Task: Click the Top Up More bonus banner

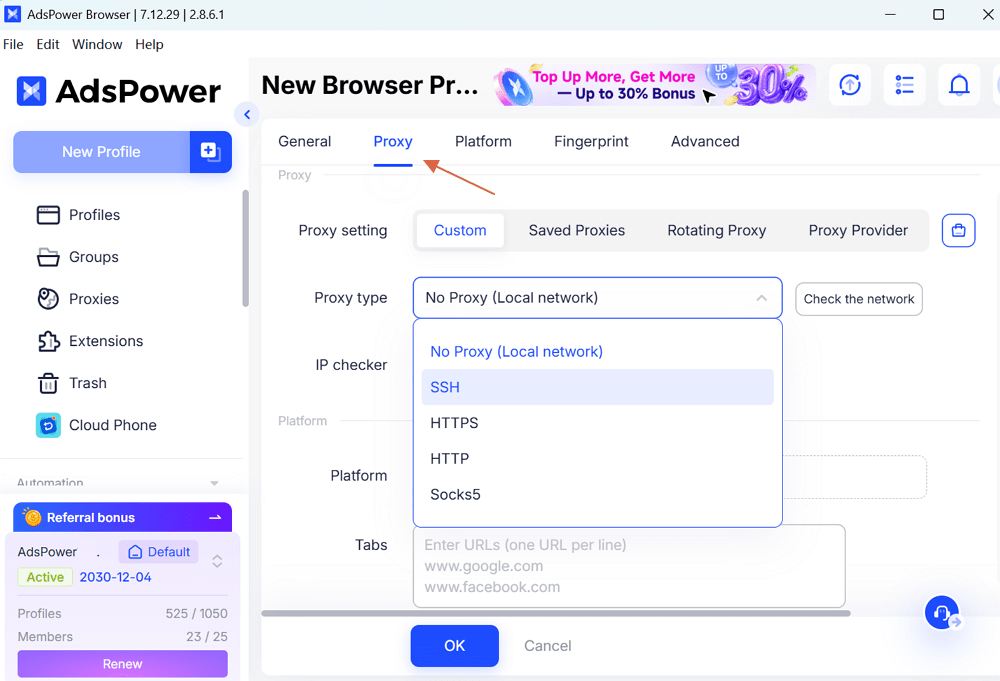Action: tap(654, 85)
